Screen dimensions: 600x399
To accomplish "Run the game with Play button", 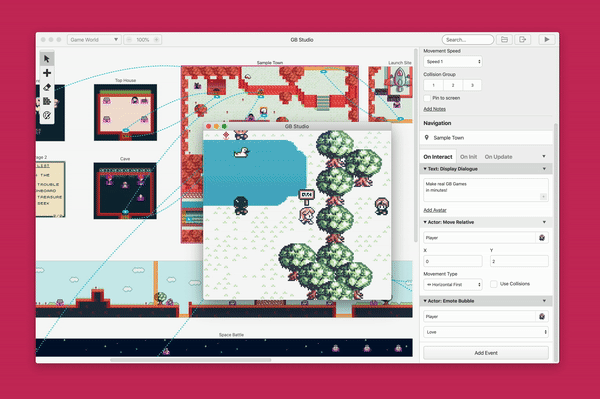I will point(547,39).
